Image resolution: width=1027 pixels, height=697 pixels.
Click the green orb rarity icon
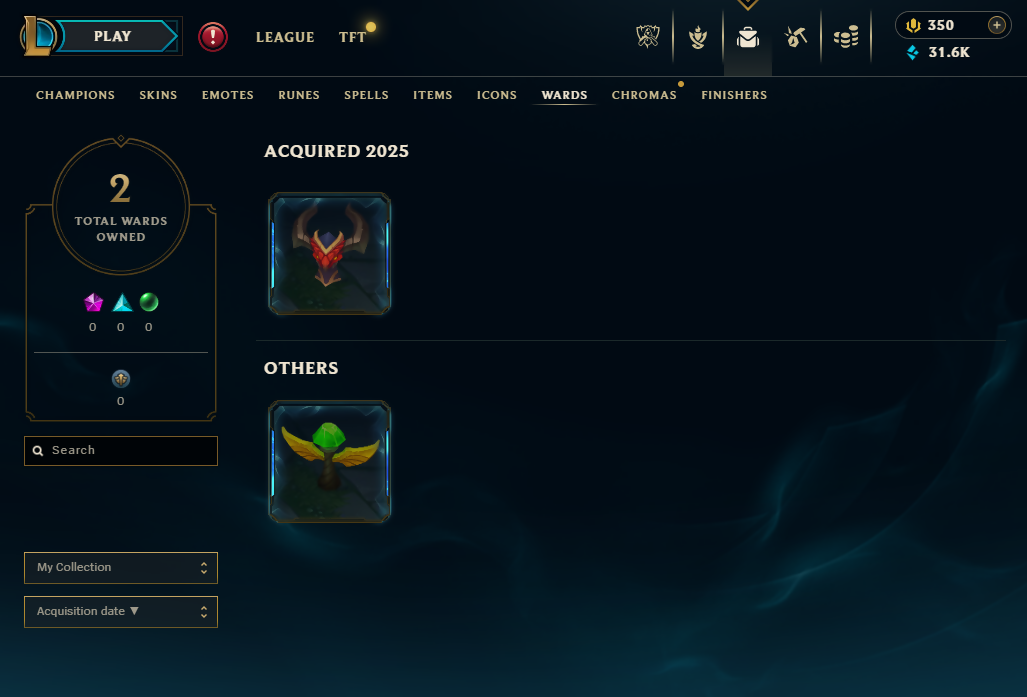[x=149, y=302]
